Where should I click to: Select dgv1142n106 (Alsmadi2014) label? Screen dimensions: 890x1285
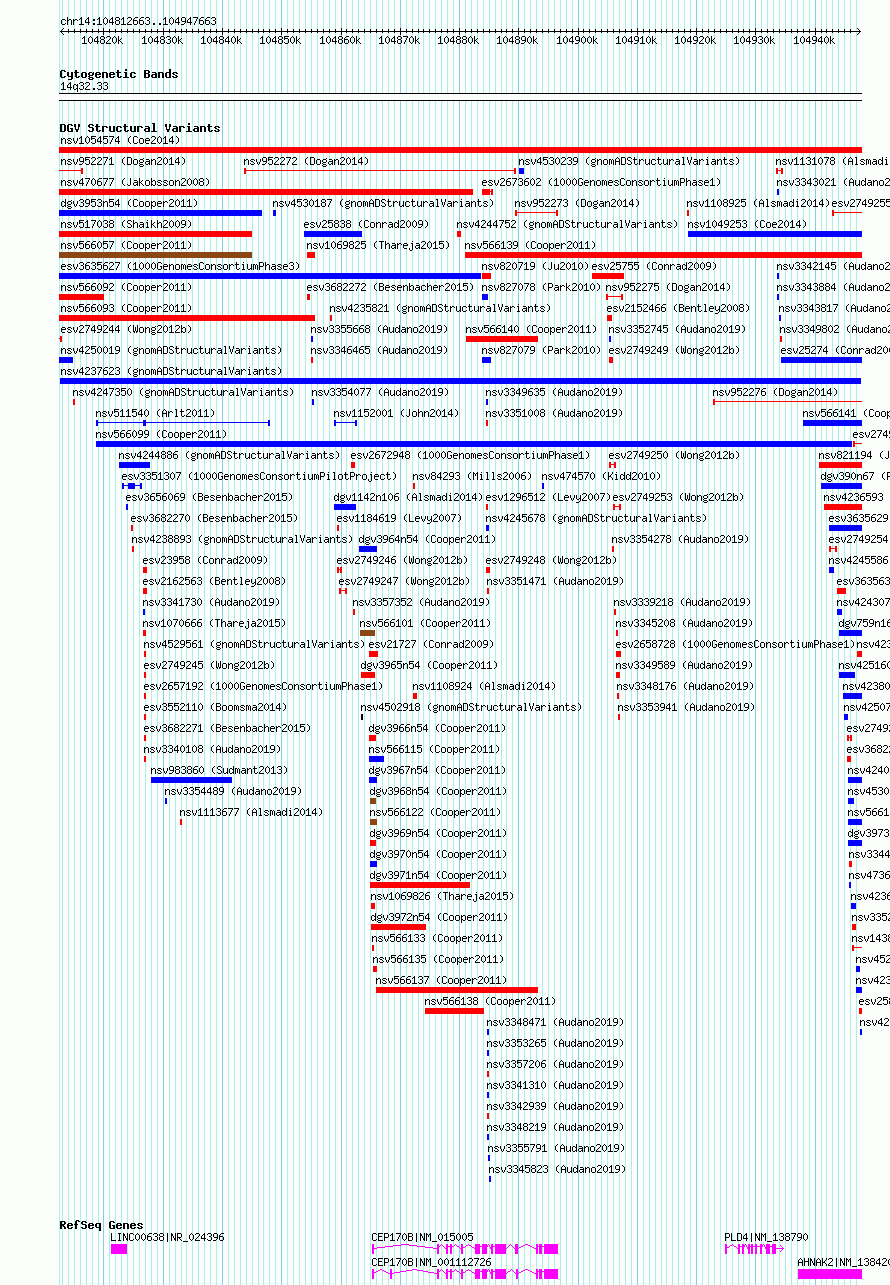[x=408, y=497]
